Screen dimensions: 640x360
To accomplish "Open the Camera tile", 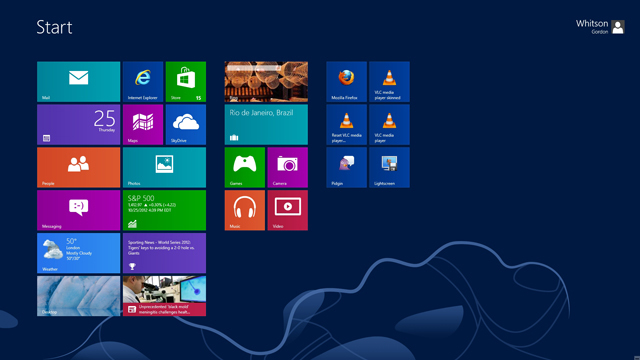I will pos(287,167).
